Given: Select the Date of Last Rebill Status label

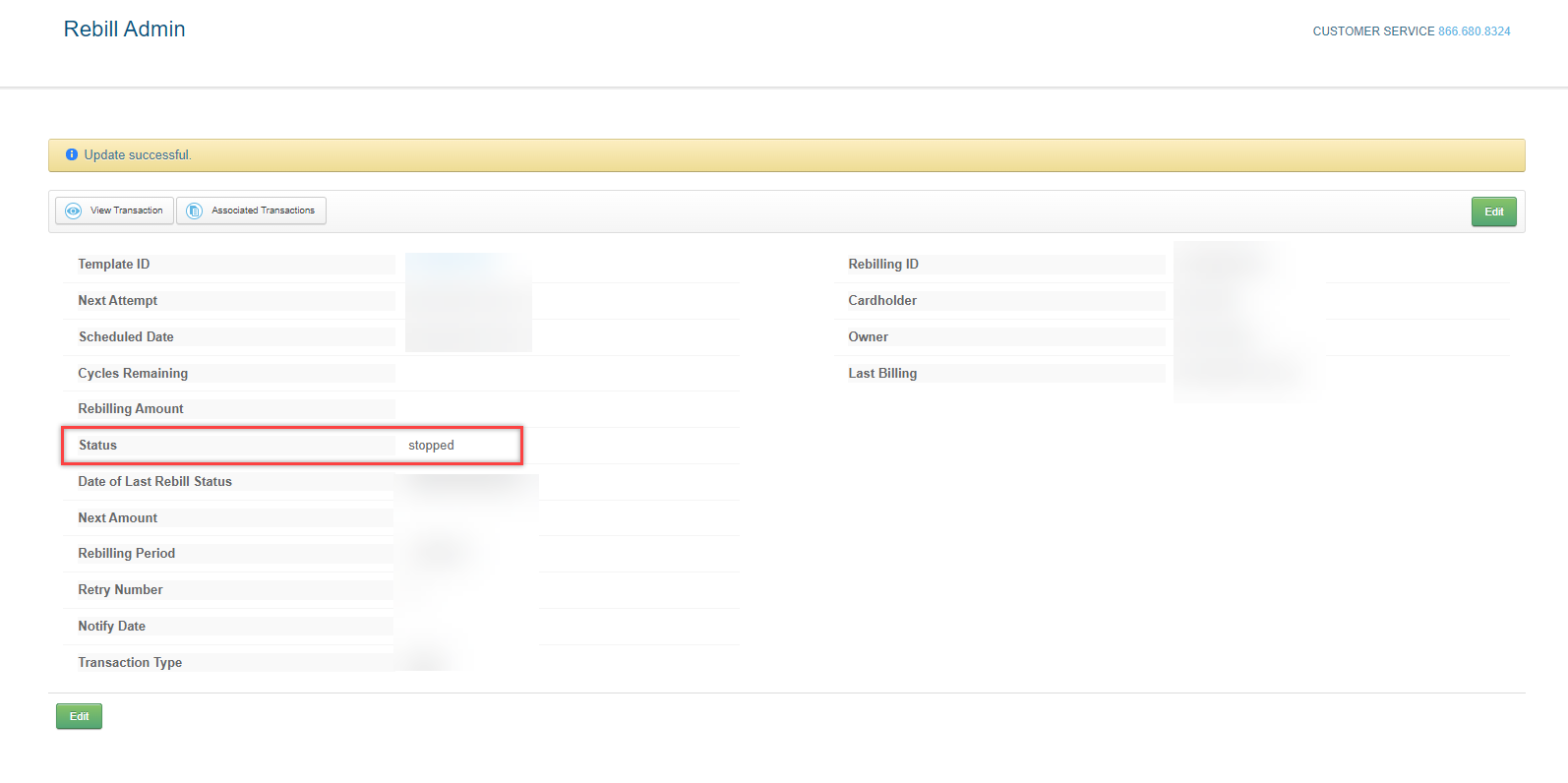Looking at the screenshot, I should 155,482.
